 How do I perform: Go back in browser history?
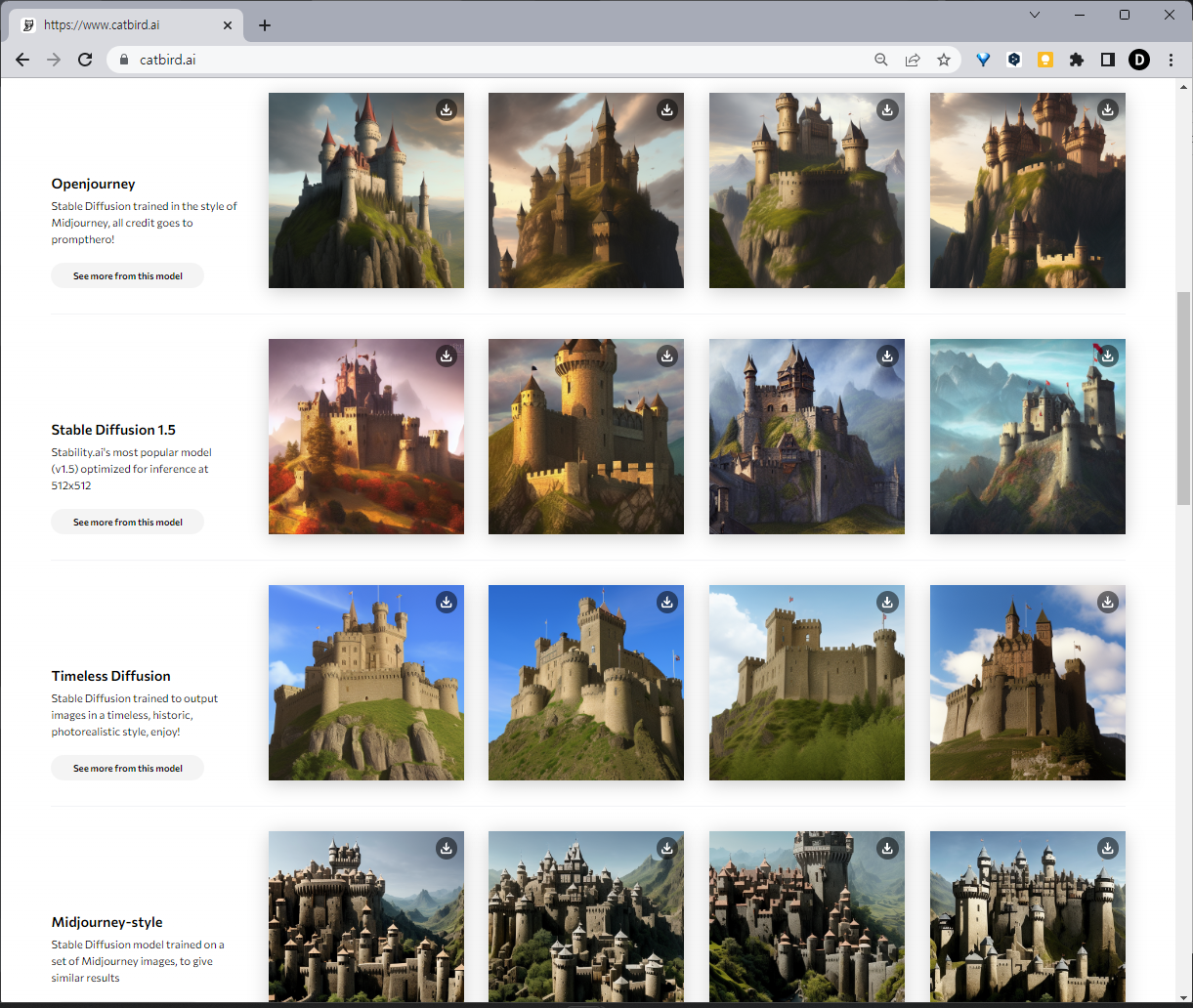[x=22, y=60]
